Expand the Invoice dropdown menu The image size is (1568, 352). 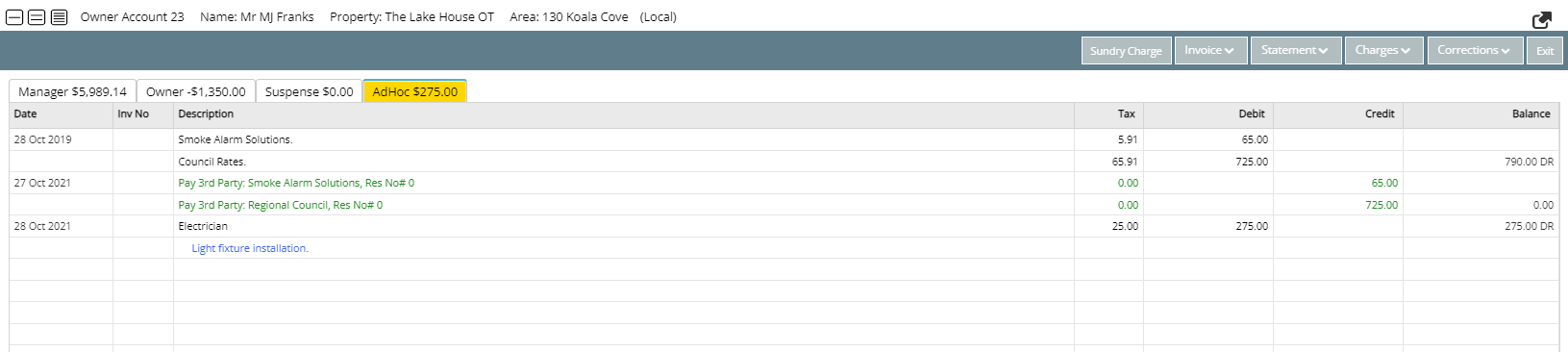[1209, 51]
